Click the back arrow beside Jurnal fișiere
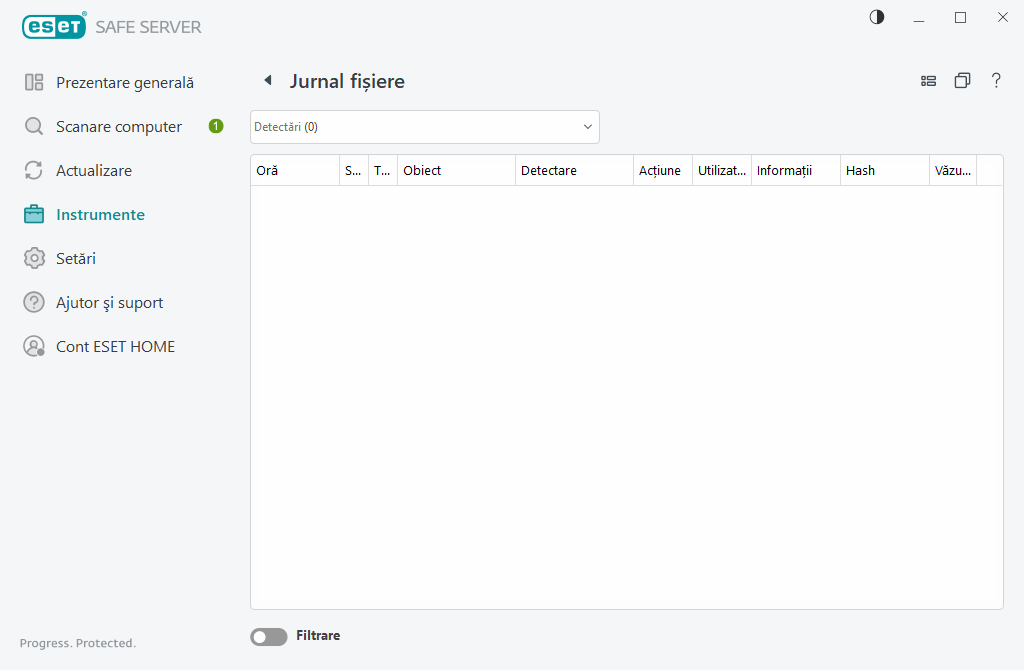The width and height of the screenshot is (1024, 670). click(x=267, y=81)
